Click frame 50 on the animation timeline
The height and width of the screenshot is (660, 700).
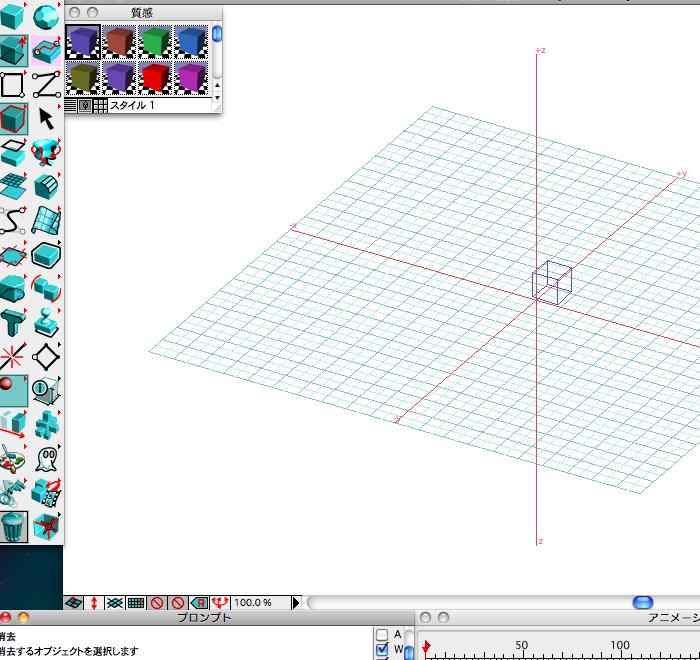coord(521,645)
